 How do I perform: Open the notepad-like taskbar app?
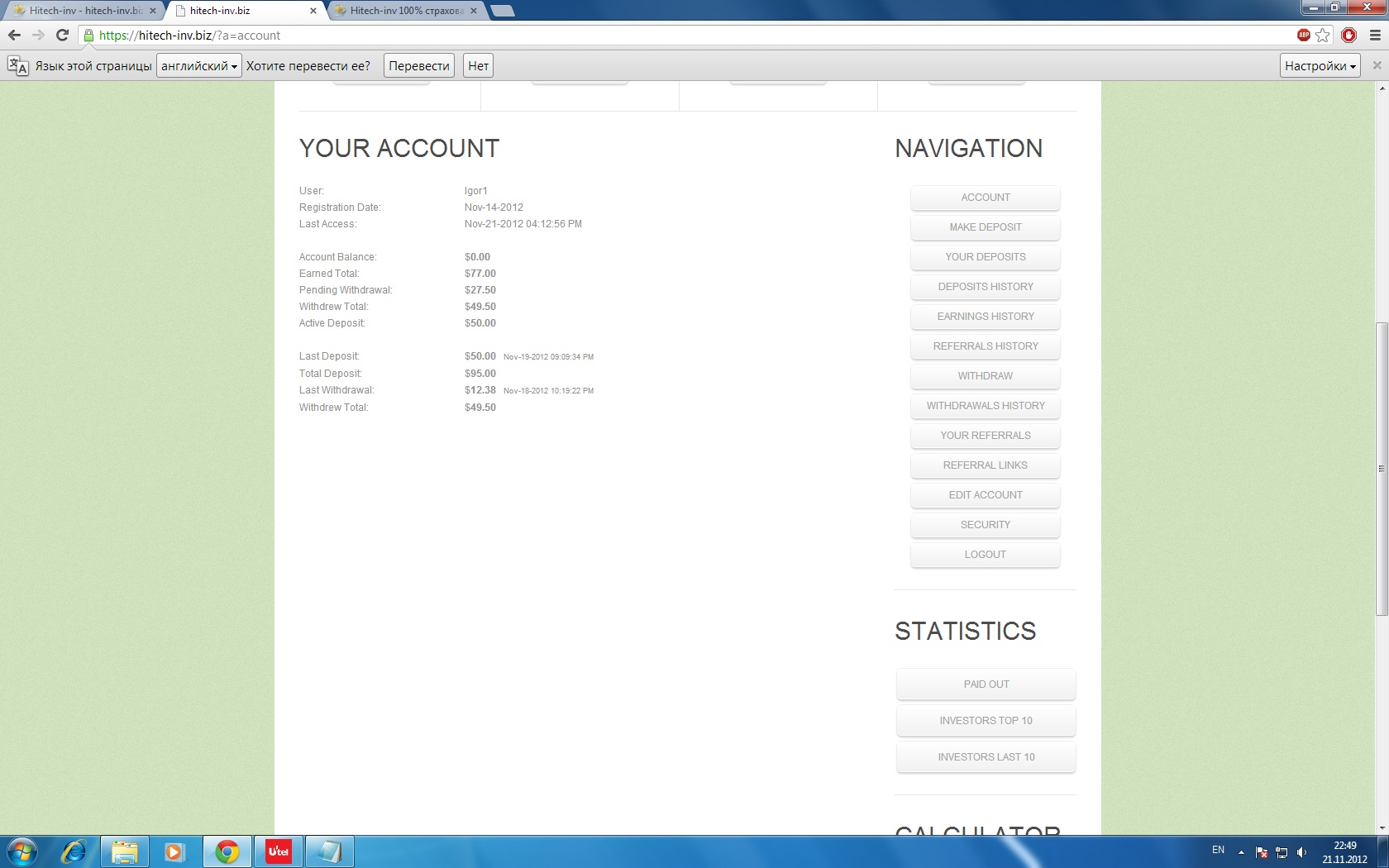tap(330, 851)
